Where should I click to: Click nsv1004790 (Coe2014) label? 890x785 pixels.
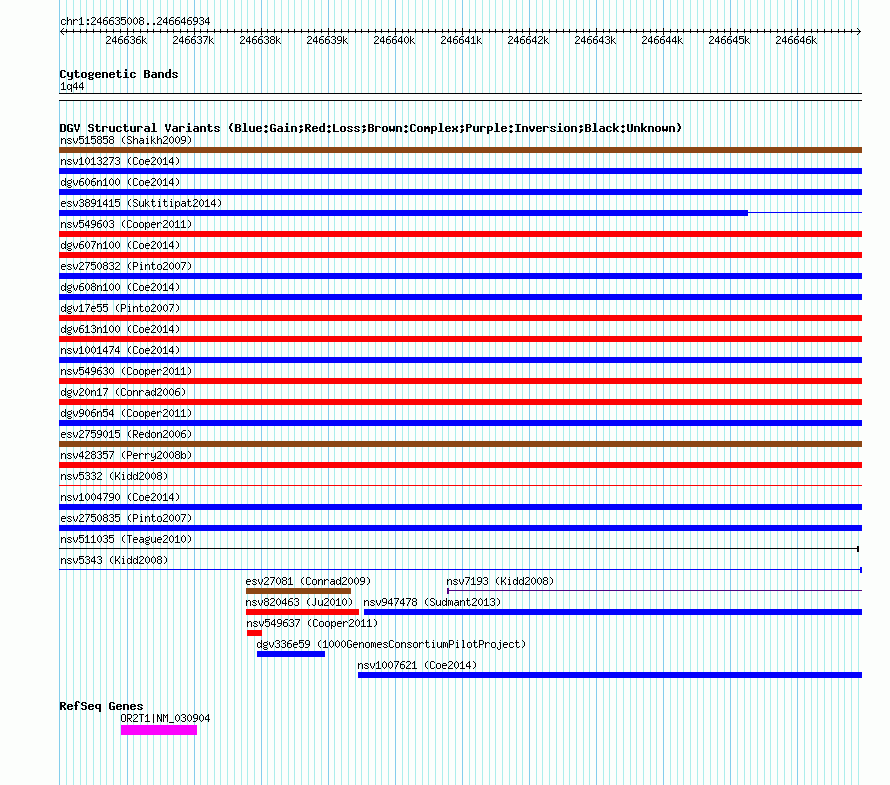click(x=120, y=497)
